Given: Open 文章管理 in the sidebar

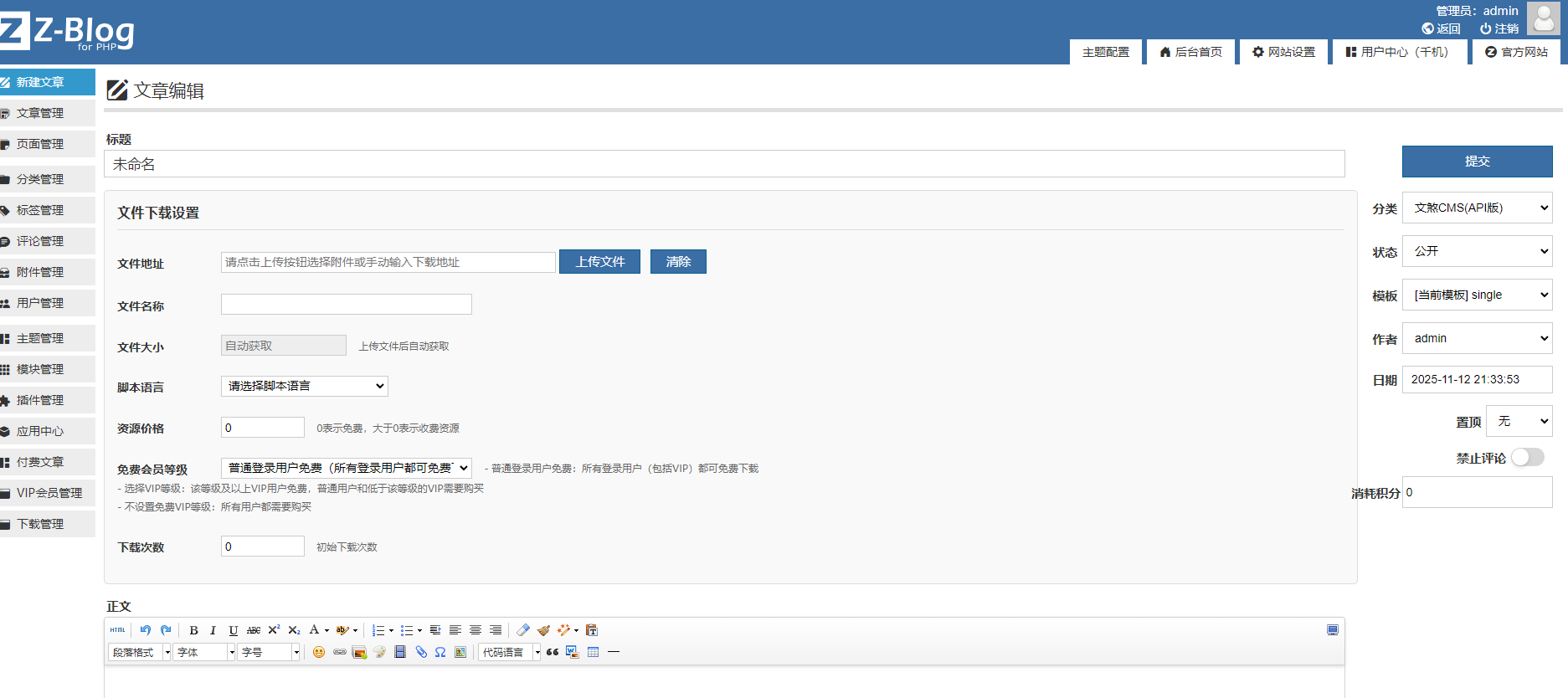Looking at the screenshot, I should [x=40, y=113].
